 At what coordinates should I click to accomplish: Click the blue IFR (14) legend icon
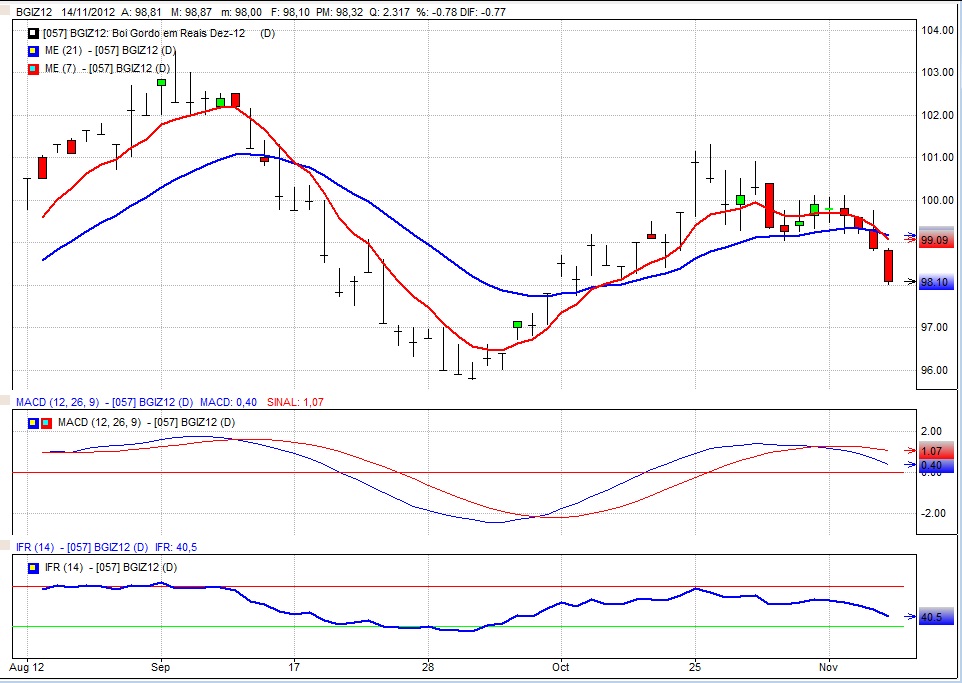(x=33, y=568)
